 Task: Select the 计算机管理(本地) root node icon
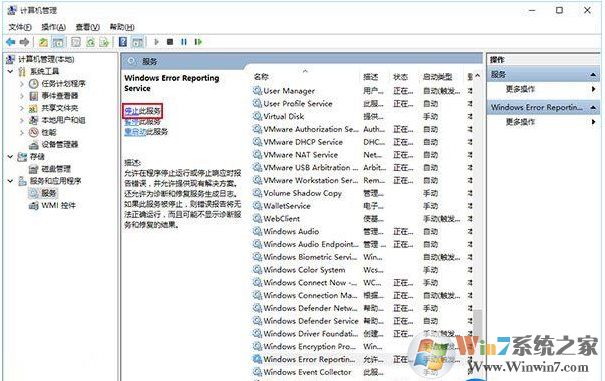11,59
